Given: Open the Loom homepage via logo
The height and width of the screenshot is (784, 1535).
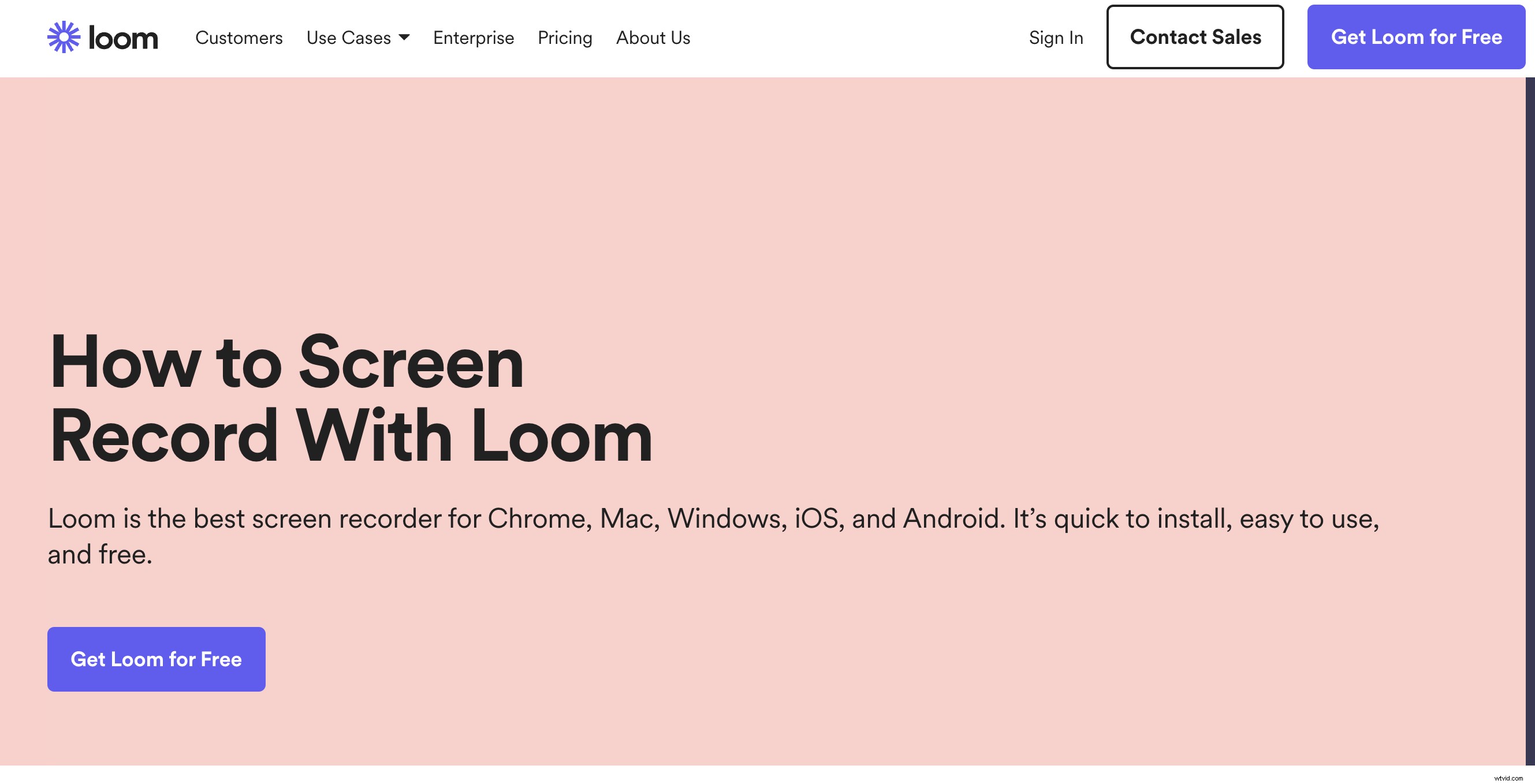Looking at the screenshot, I should [102, 37].
